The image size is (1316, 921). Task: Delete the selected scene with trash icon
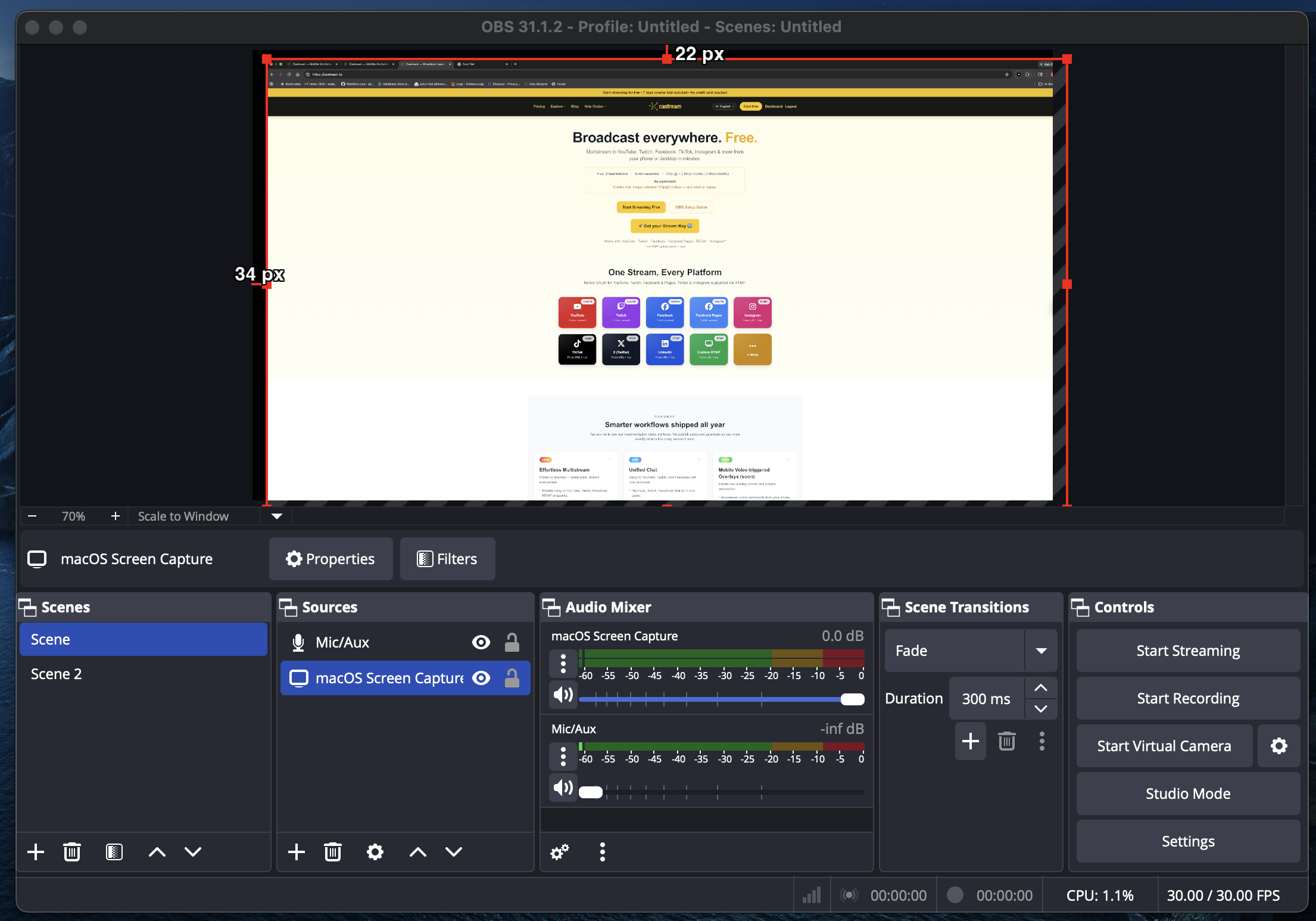coord(72,852)
